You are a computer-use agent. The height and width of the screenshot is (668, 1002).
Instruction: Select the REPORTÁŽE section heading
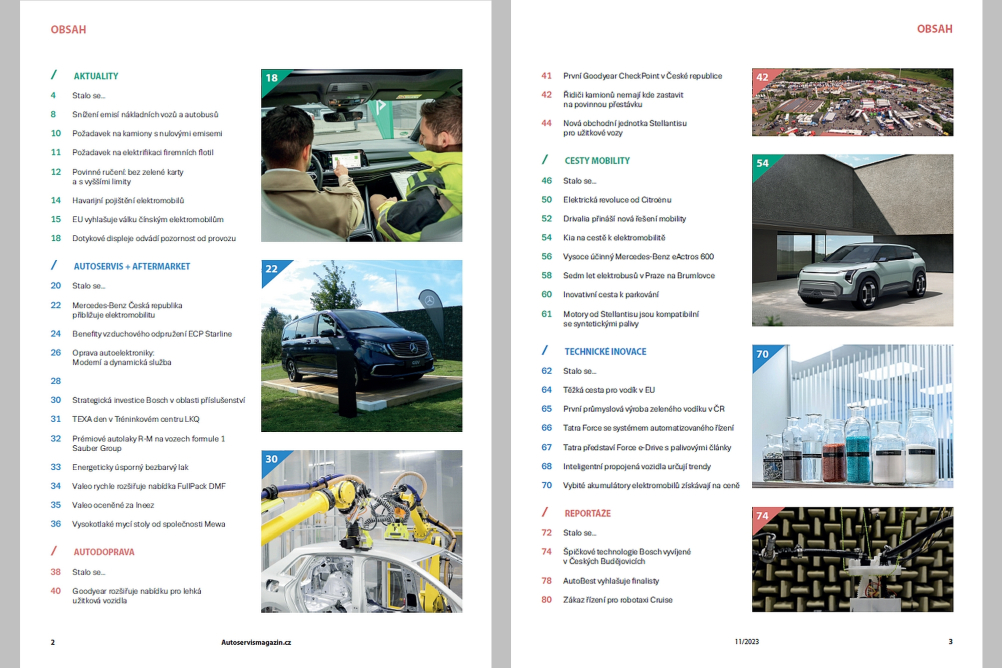coord(587,513)
